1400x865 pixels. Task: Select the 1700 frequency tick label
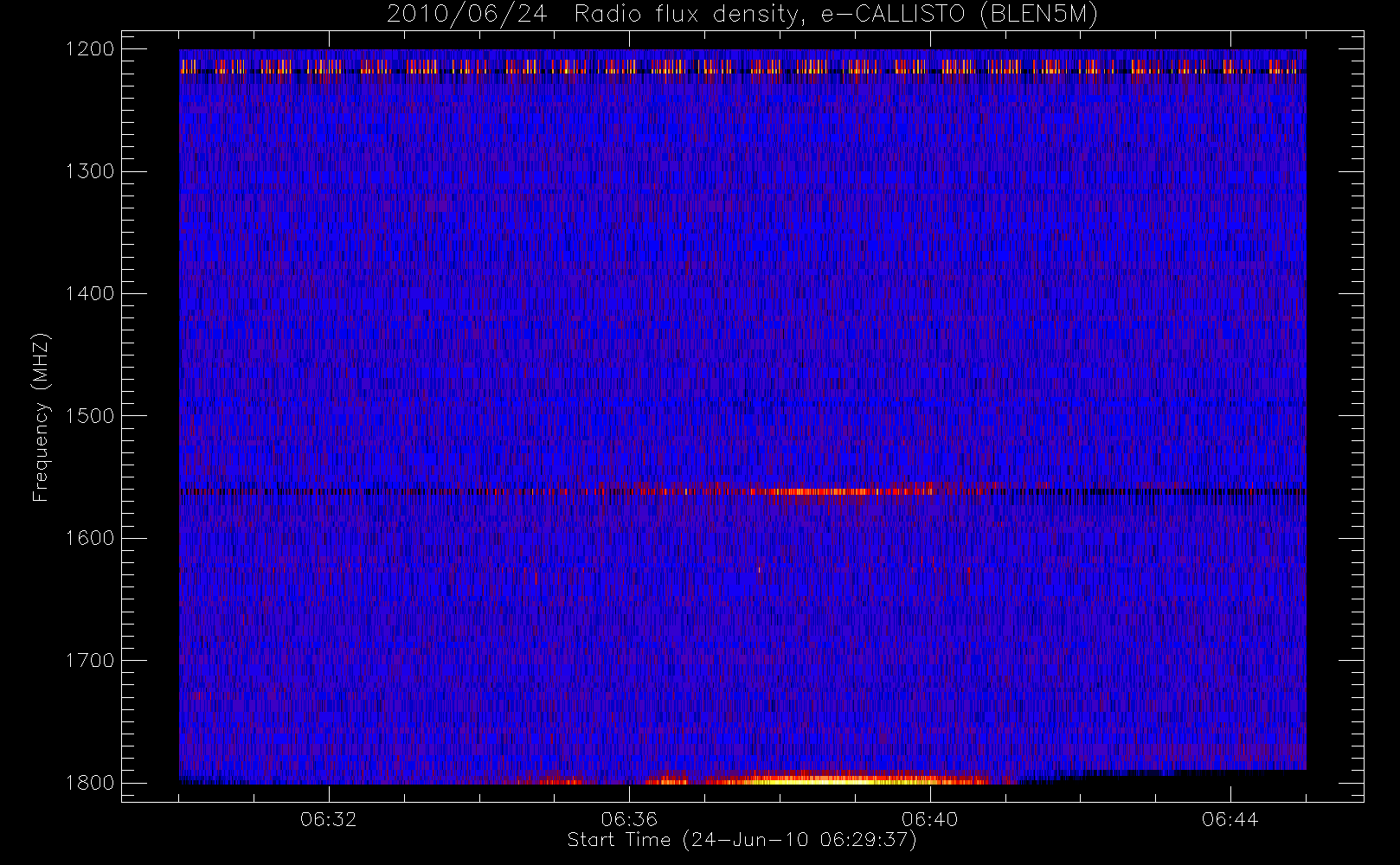[90, 661]
